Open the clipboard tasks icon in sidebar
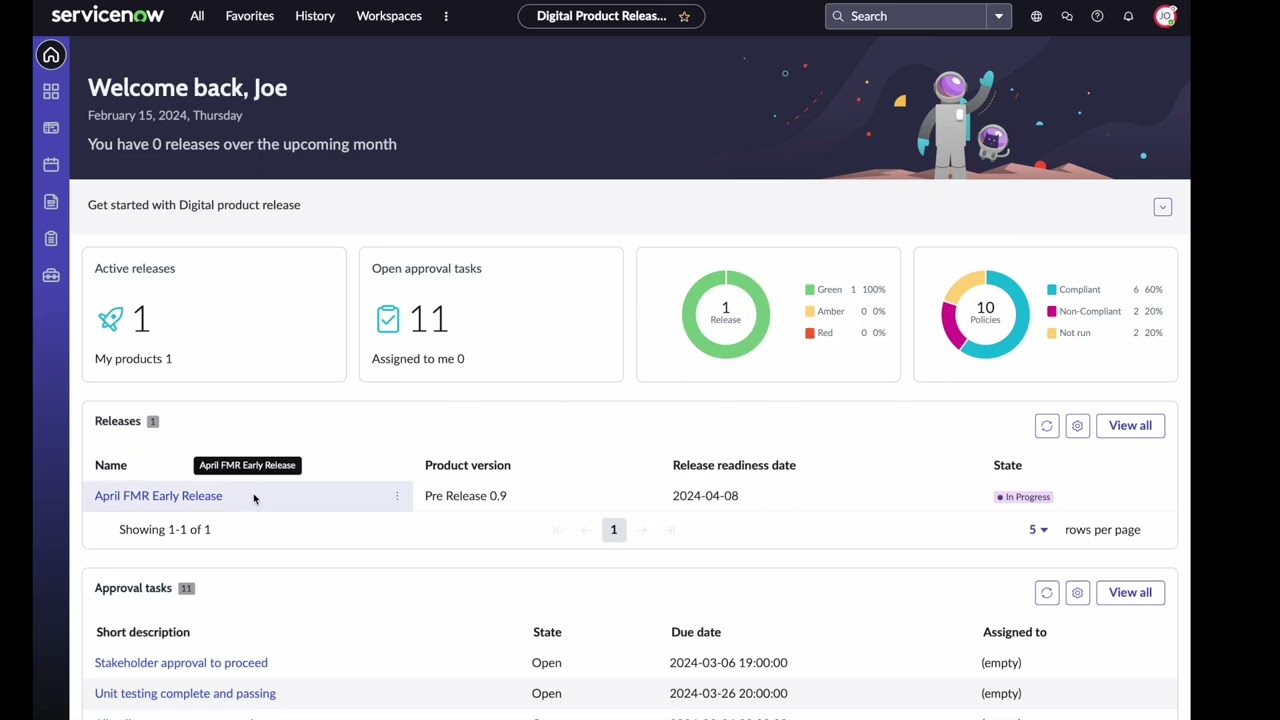Viewport: 1280px width, 720px height. (x=51, y=238)
